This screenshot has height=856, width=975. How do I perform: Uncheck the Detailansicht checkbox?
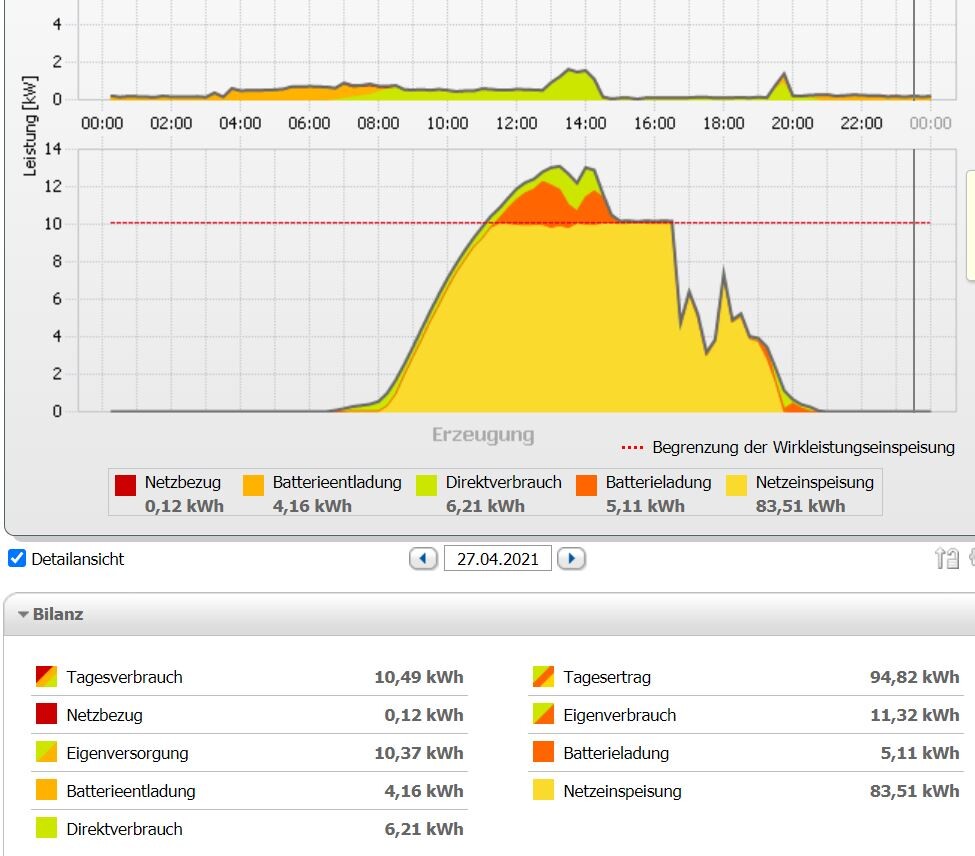[x=17, y=559]
